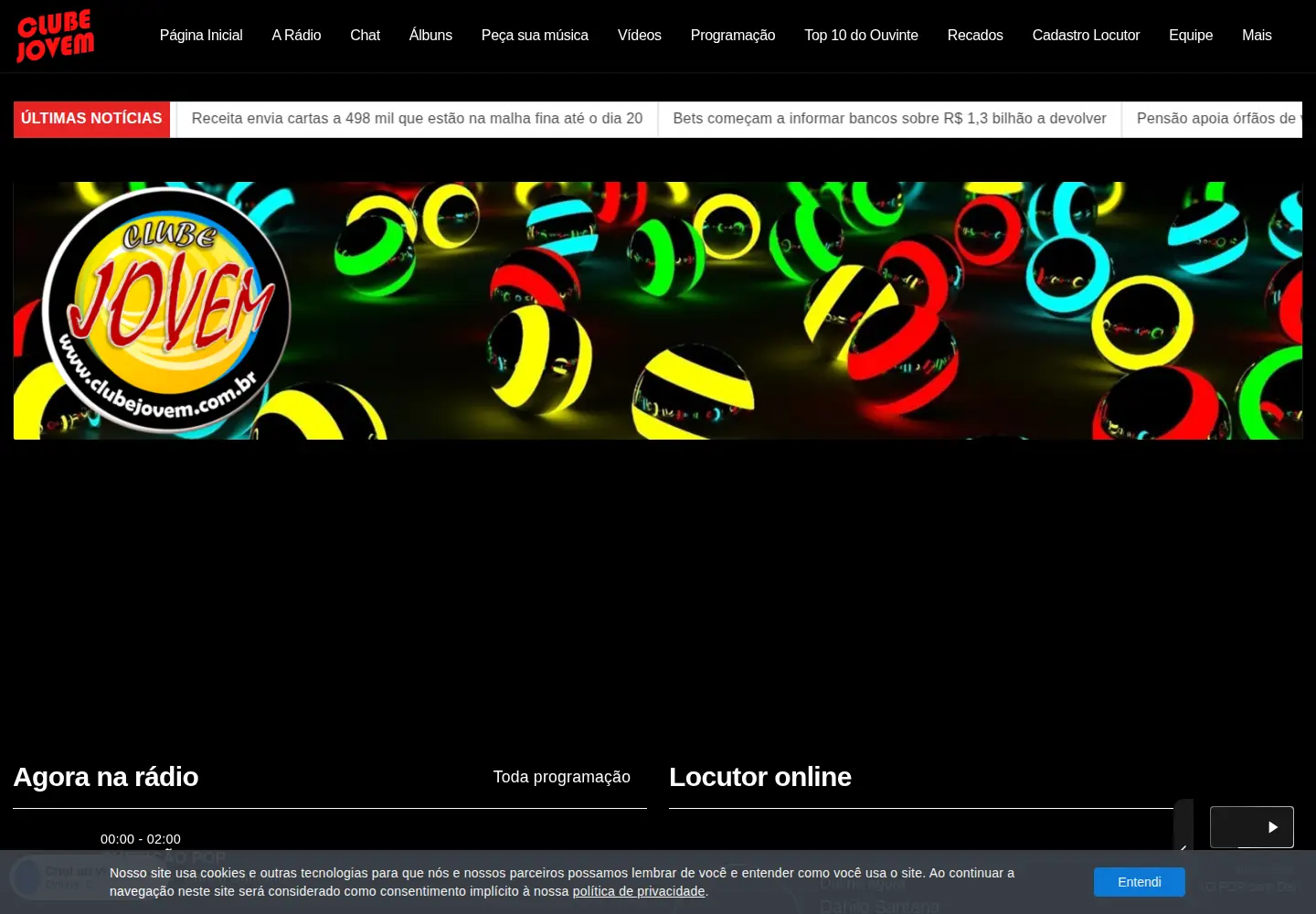Click the ÚLTIMAS NOTÍCIAS label

(x=91, y=119)
